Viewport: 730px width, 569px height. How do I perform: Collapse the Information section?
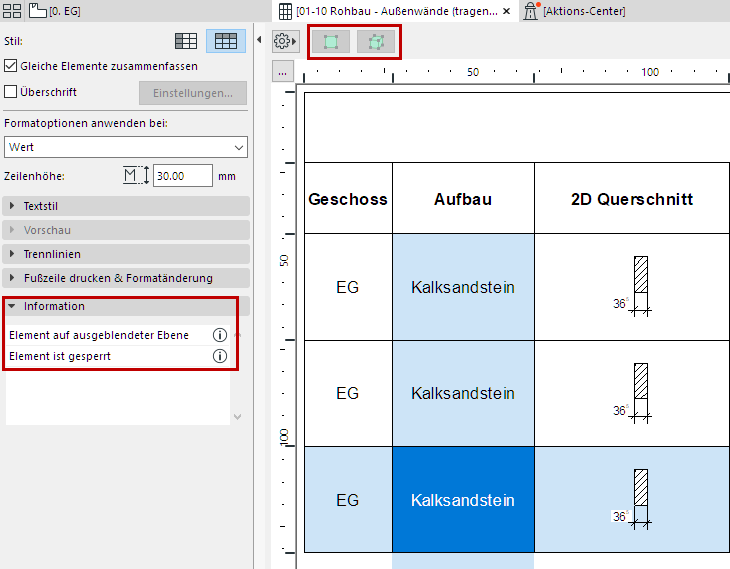point(126,306)
